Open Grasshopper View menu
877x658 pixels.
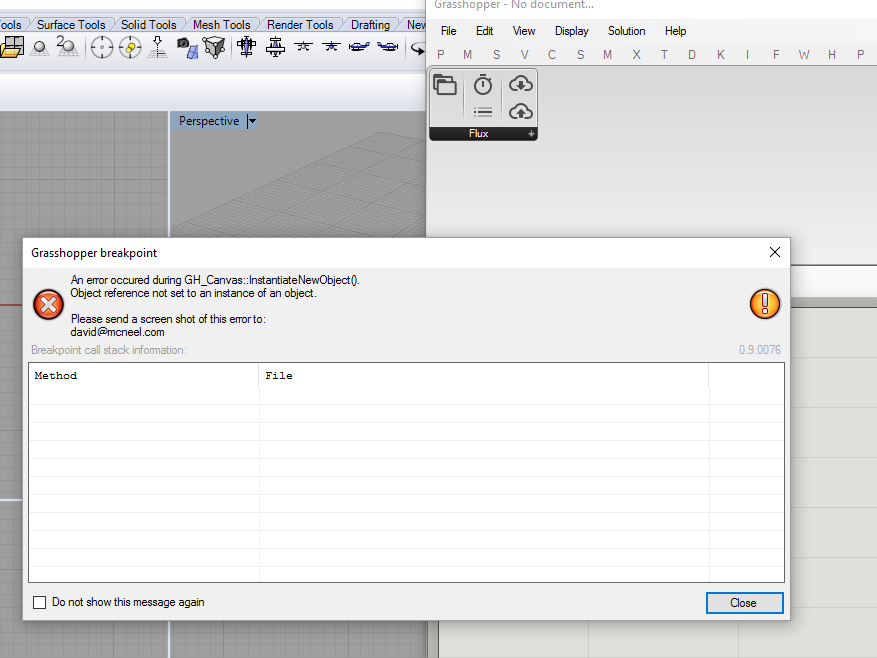tap(524, 31)
